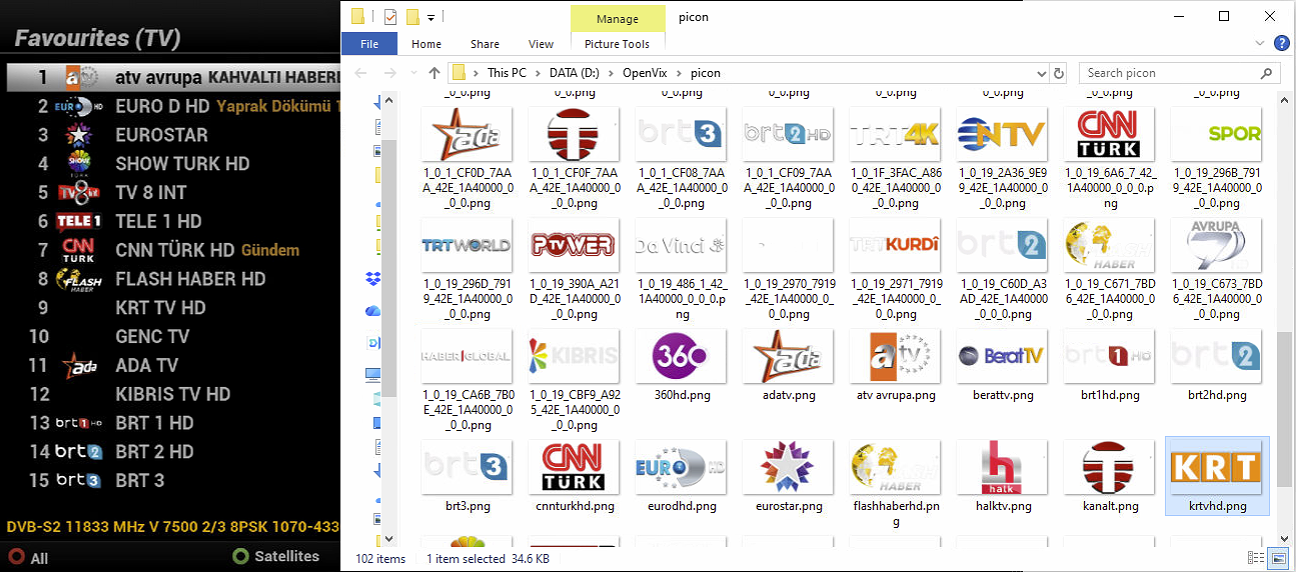Select channel 9 KRT TV HD
This screenshot has height=572, width=1296.
(173, 308)
